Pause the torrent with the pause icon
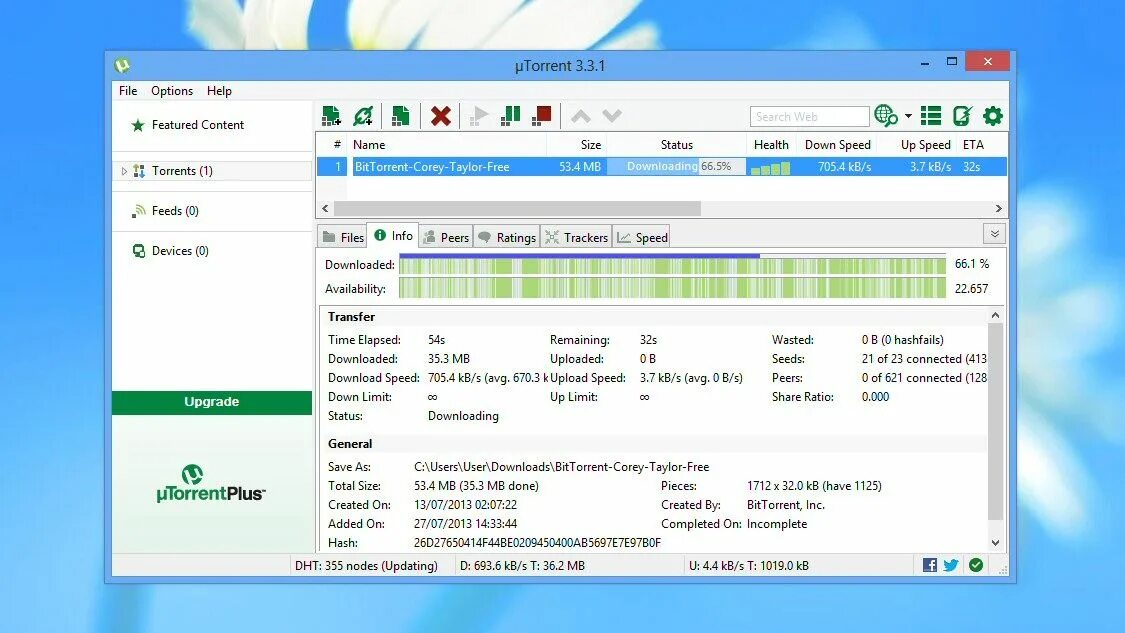Image resolution: width=1125 pixels, height=633 pixels. click(510, 116)
